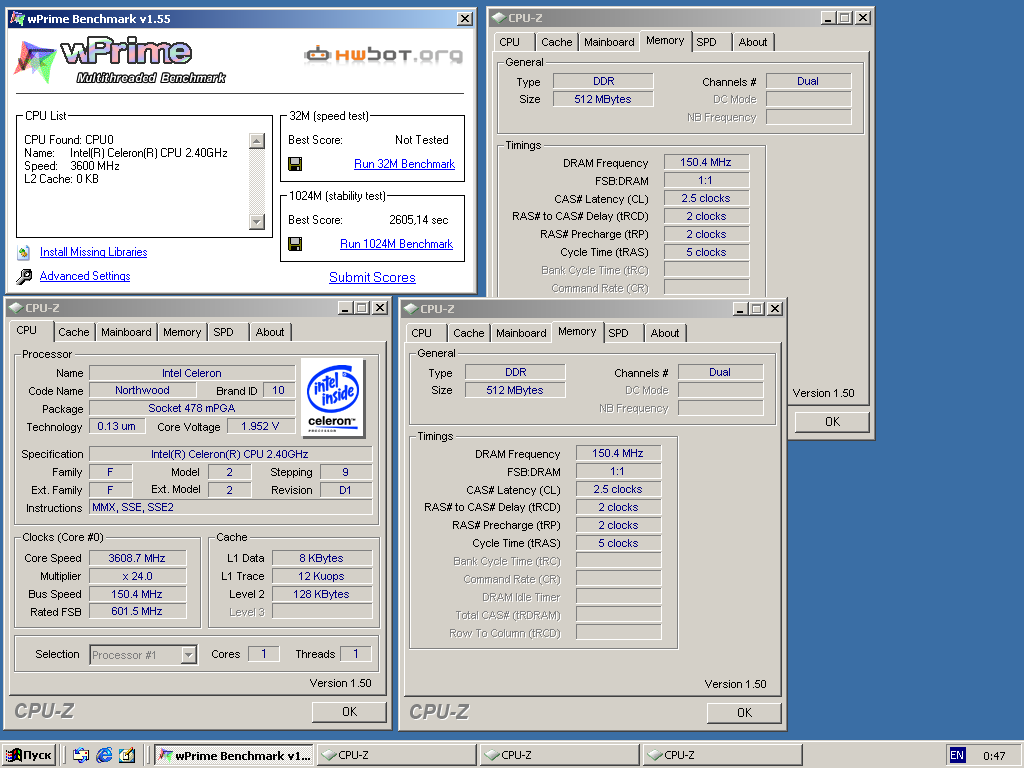Click the taskbar clock showing 0:47
Viewport: 1024px width, 768px height.
(995, 756)
